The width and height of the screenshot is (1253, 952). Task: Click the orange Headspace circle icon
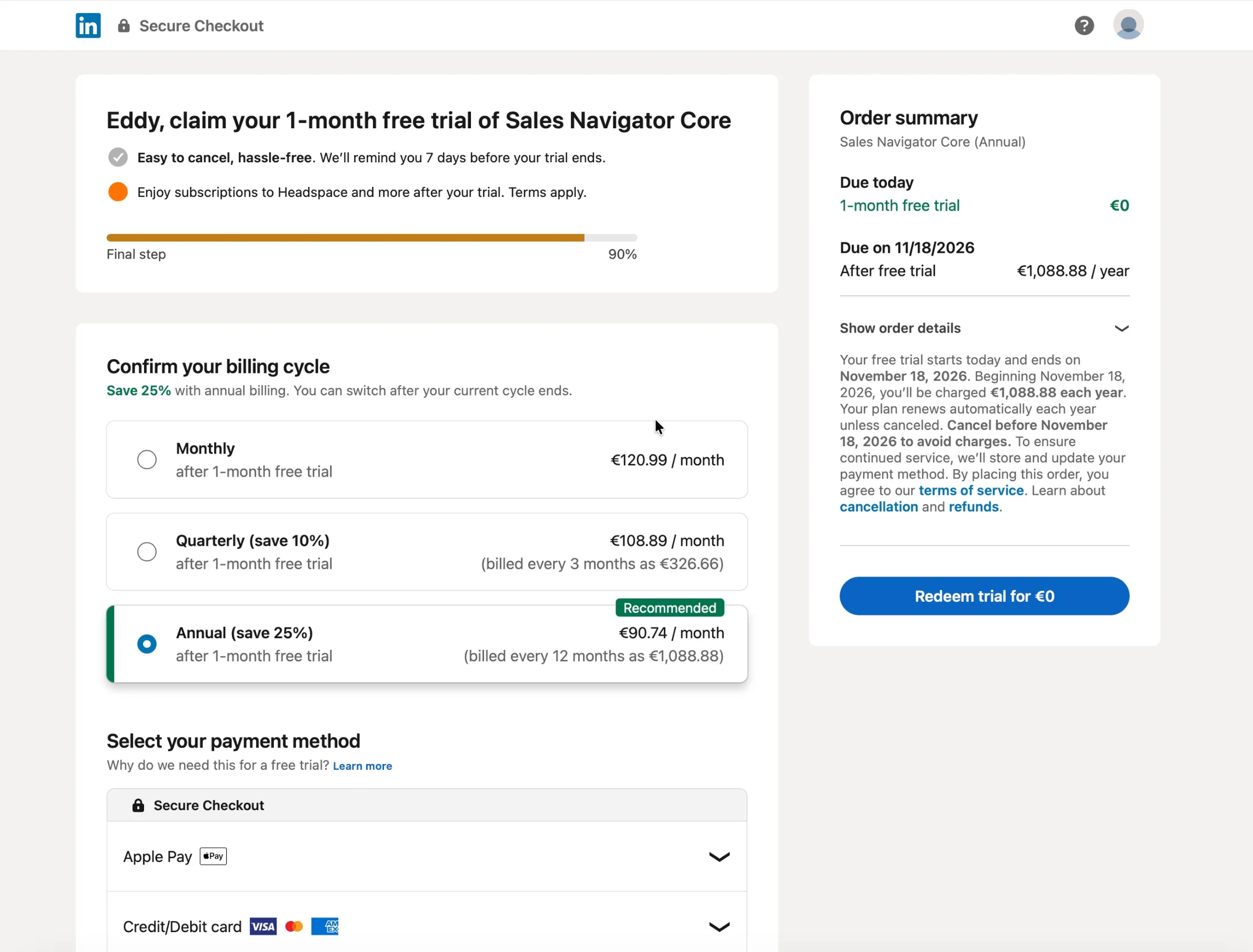[x=118, y=192]
